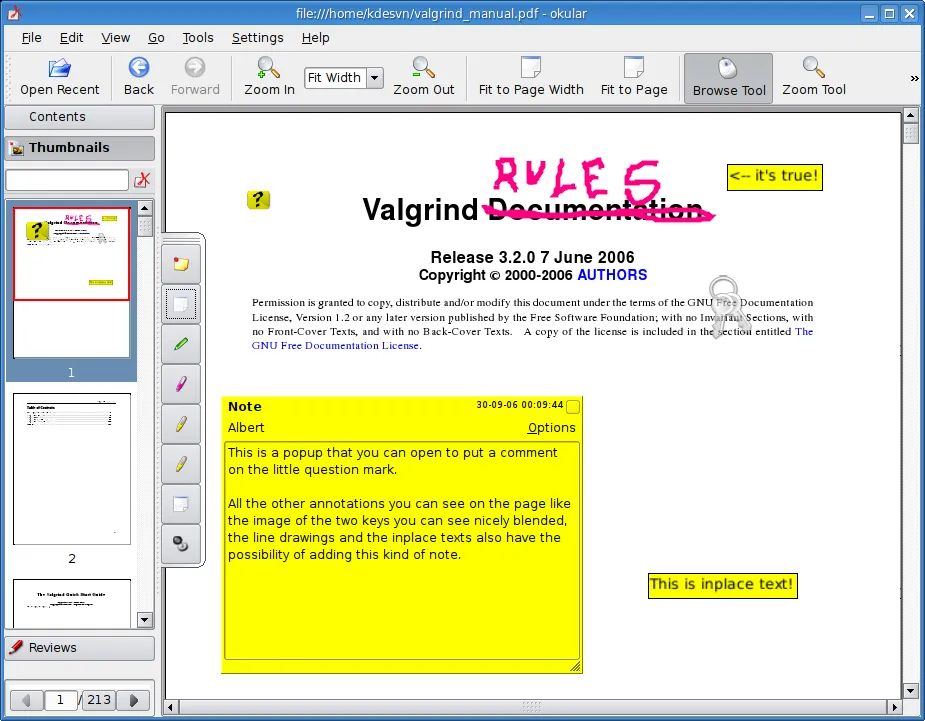The width and height of the screenshot is (925, 721).
Task: Select the page 1 thumbnail
Action: [71, 282]
